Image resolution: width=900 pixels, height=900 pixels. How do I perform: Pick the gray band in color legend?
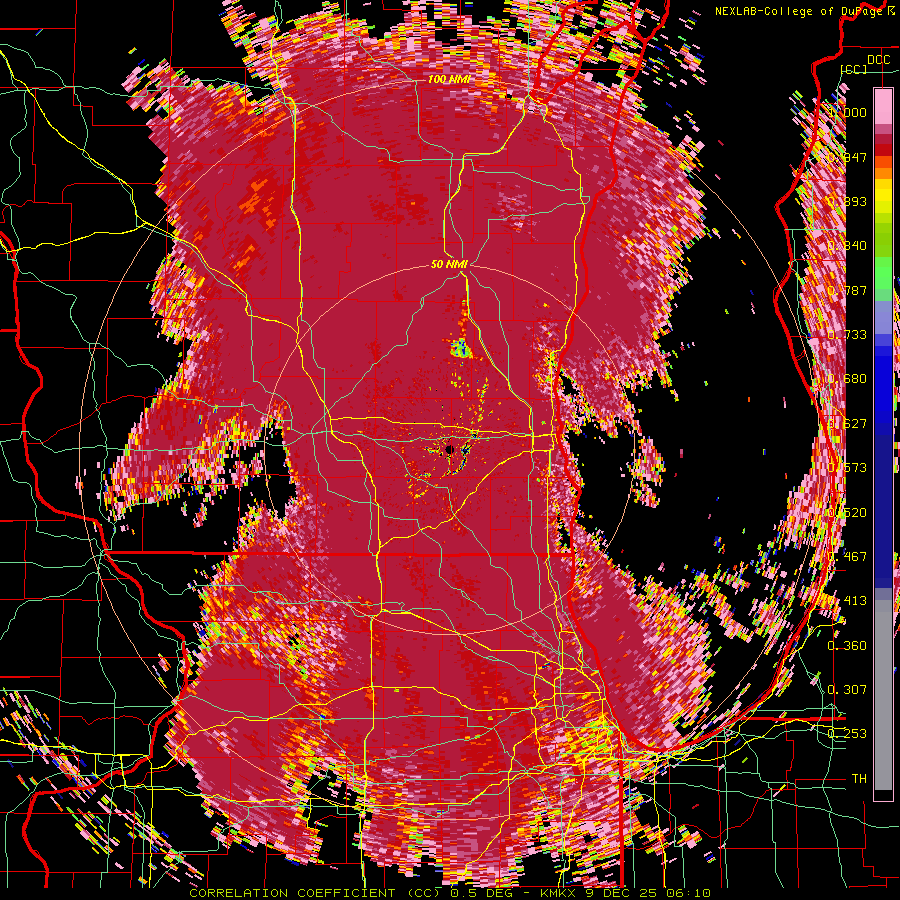[x=883, y=695]
